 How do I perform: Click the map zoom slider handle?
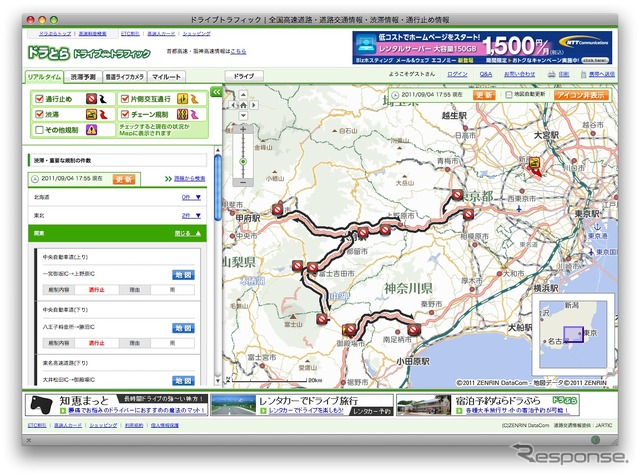pyautogui.click(x=243, y=162)
